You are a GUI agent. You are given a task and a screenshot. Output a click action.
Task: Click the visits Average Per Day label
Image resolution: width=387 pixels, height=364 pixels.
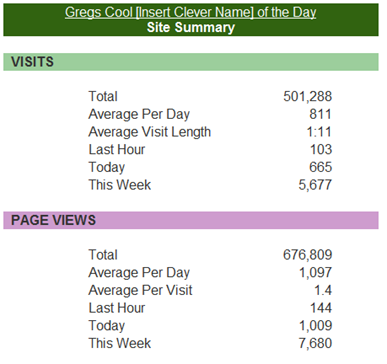click(x=139, y=114)
